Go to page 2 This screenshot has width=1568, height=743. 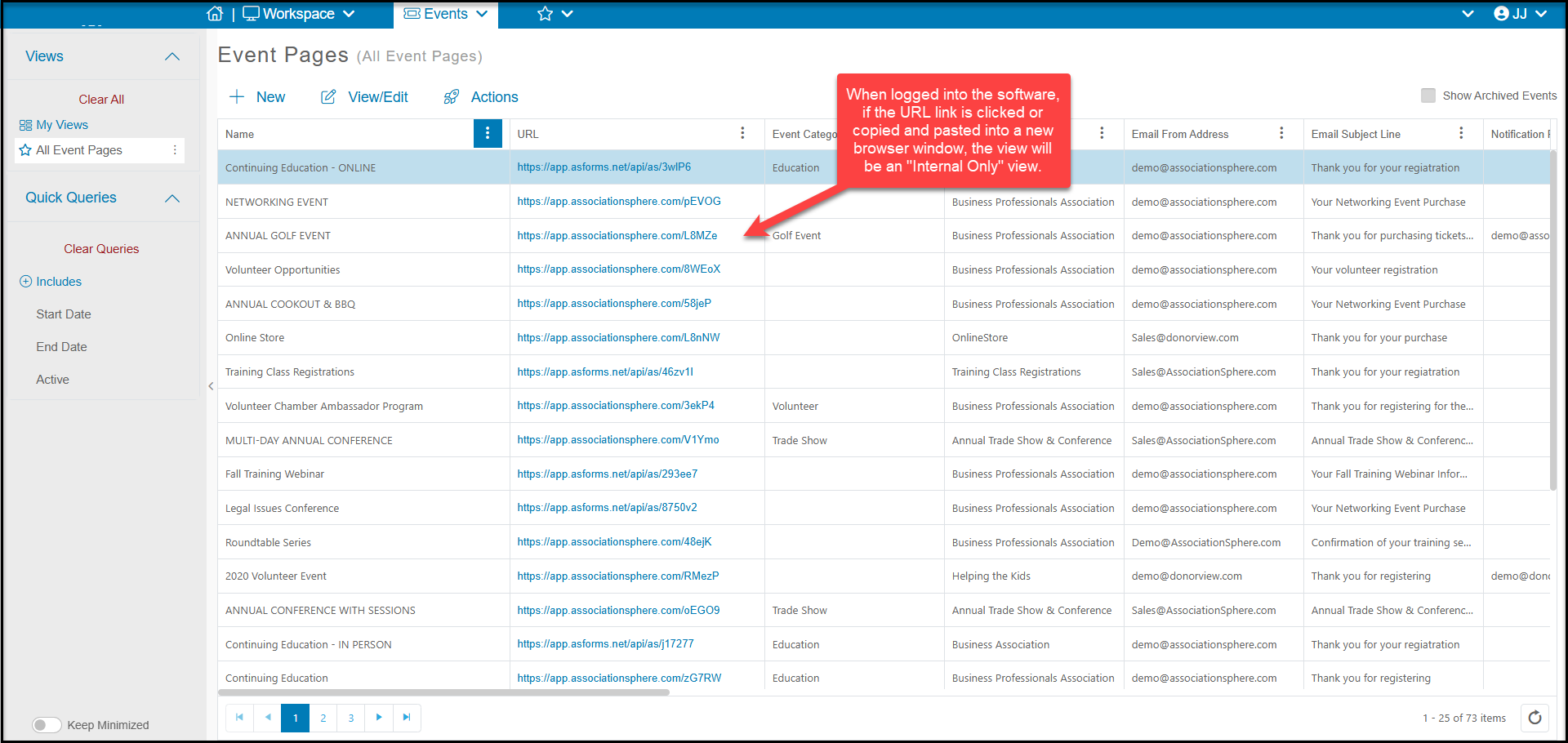[x=323, y=718]
